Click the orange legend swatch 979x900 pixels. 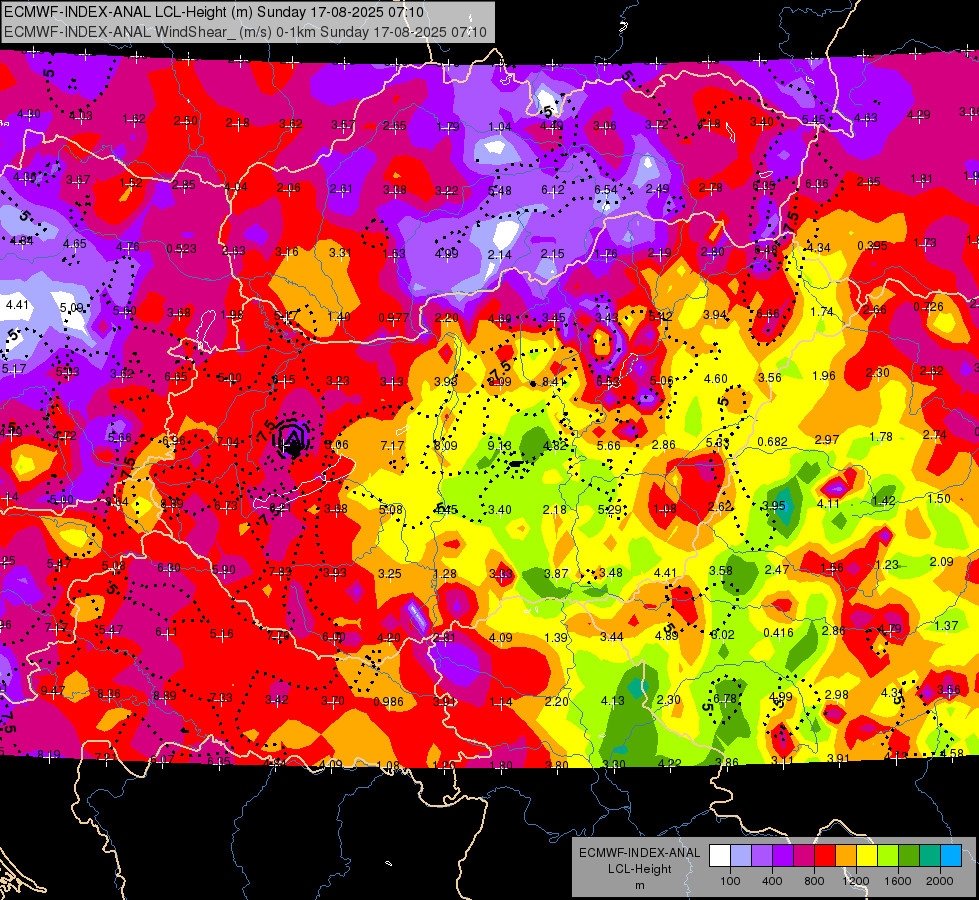click(x=846, y=856)
